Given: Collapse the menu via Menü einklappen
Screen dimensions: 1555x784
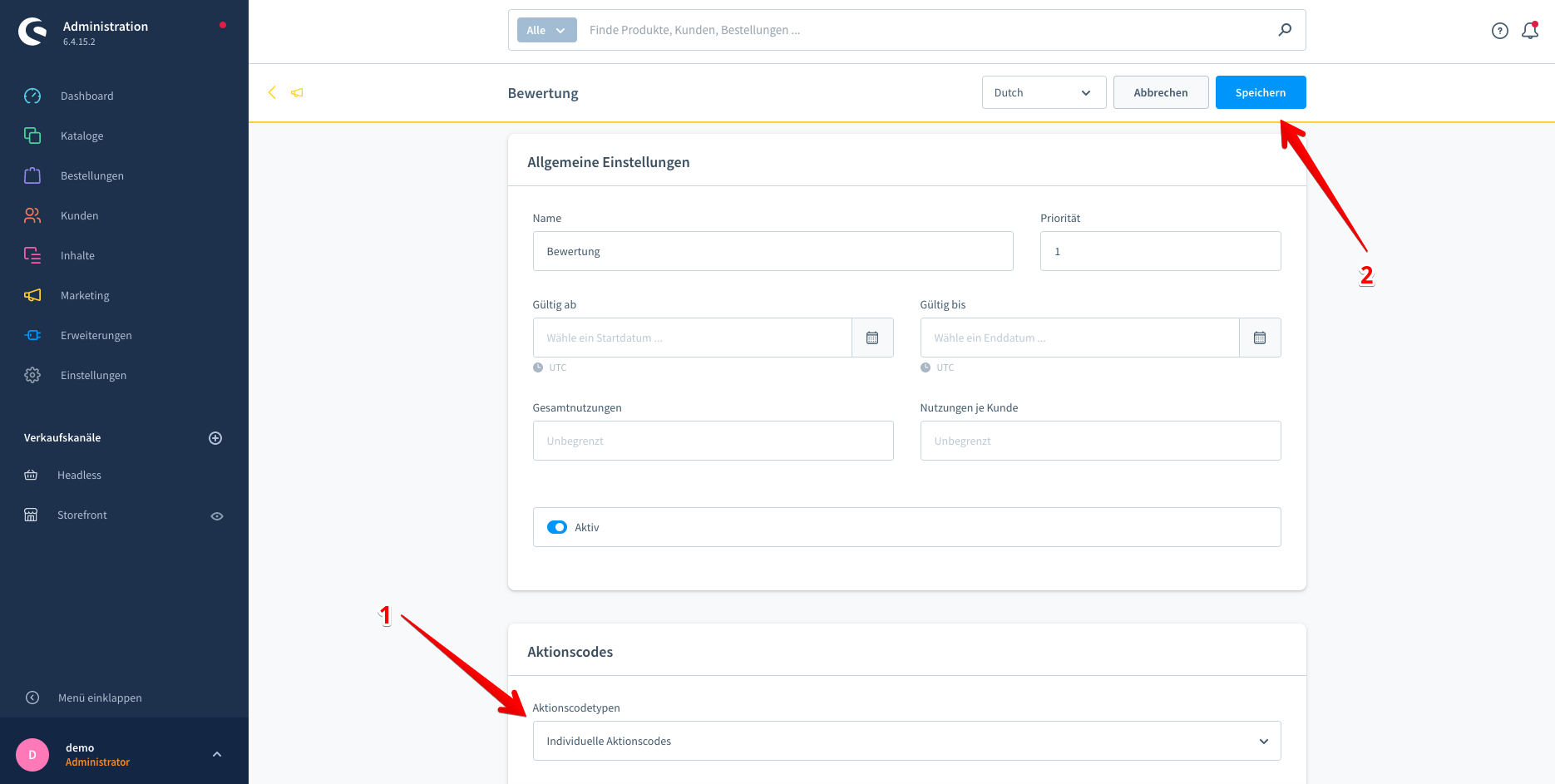Looking at the screenshot, I should click(99, 698).
